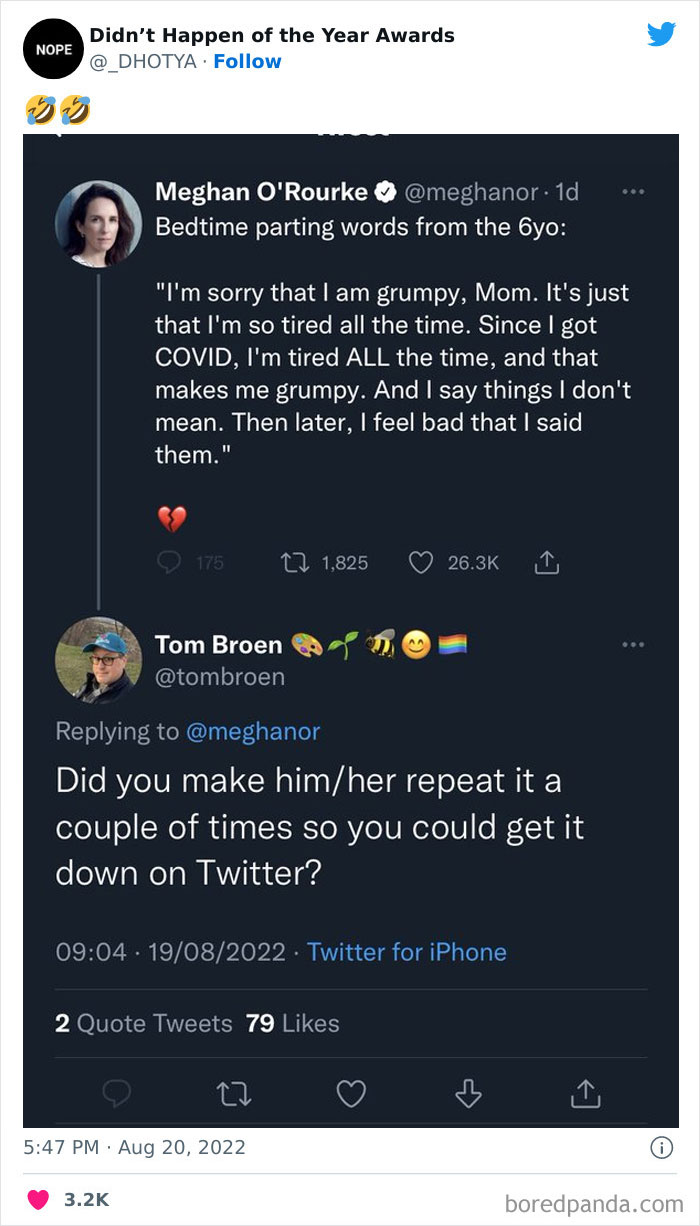This screenshot has height=1226, width=700.
Task: Retweet Meghan O'Rourke's tweet
Action: tap(295, 562)
